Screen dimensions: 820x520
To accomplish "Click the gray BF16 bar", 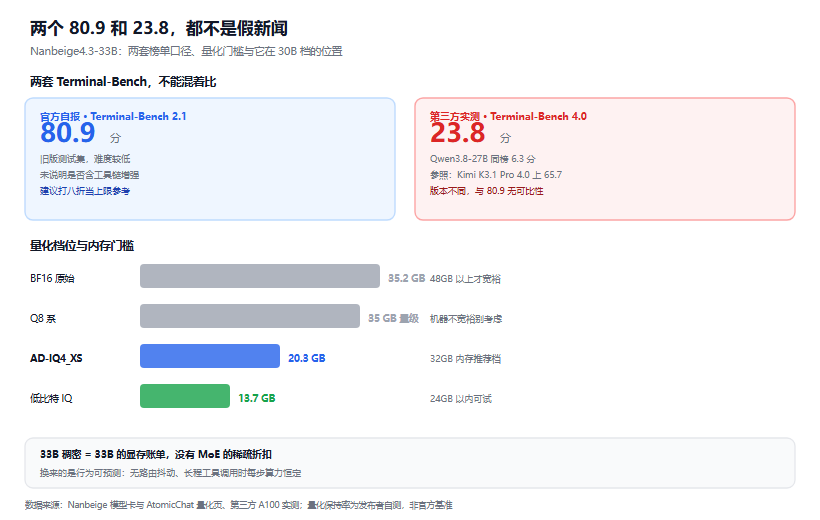I will [260, 276].
